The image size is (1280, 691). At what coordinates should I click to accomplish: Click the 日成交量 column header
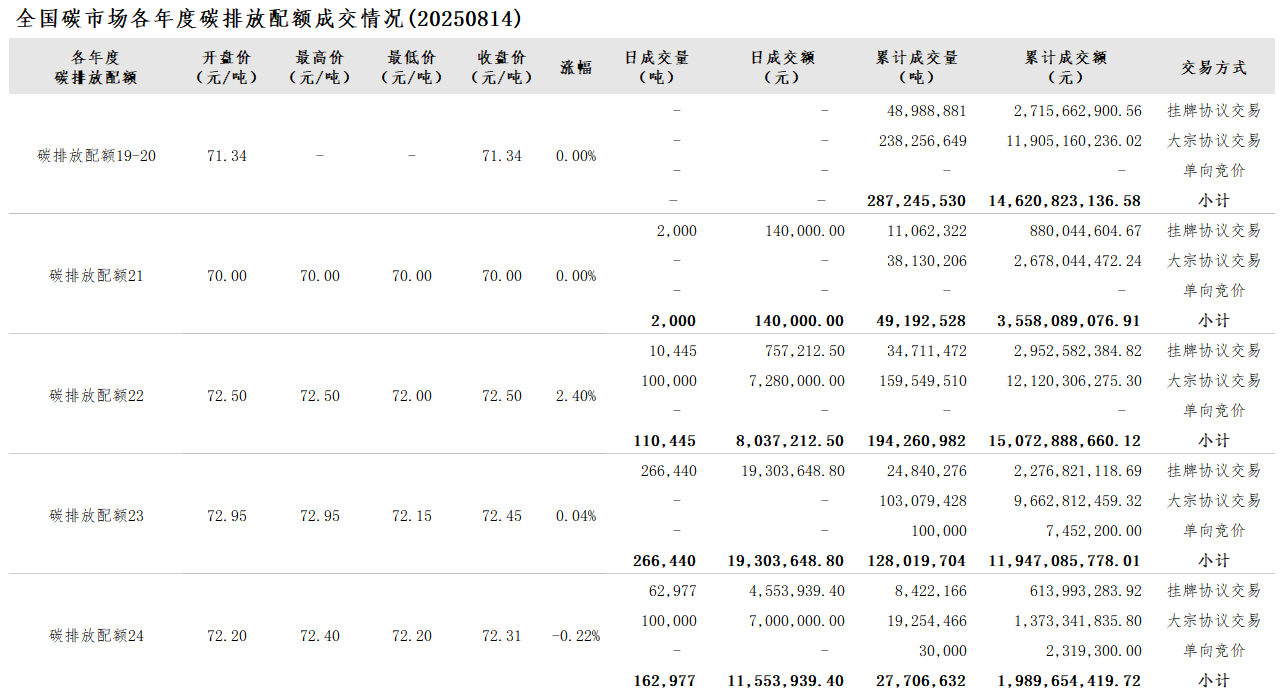pos(656,67)
